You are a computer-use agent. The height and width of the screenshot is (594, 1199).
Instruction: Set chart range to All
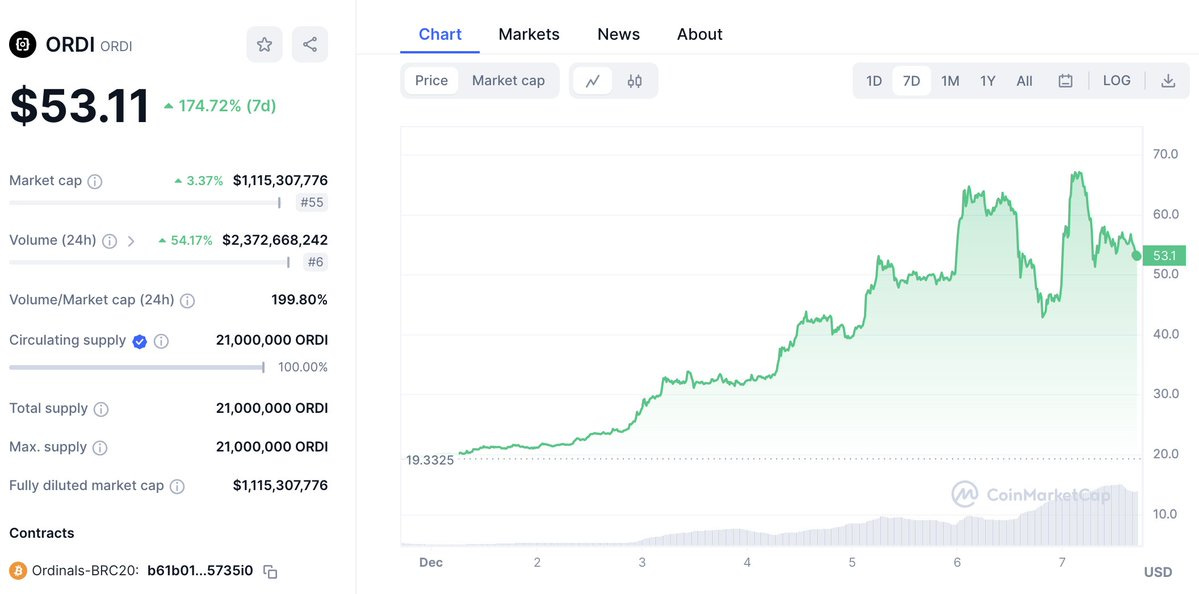pyautogui.click(x=1025, y=81)
